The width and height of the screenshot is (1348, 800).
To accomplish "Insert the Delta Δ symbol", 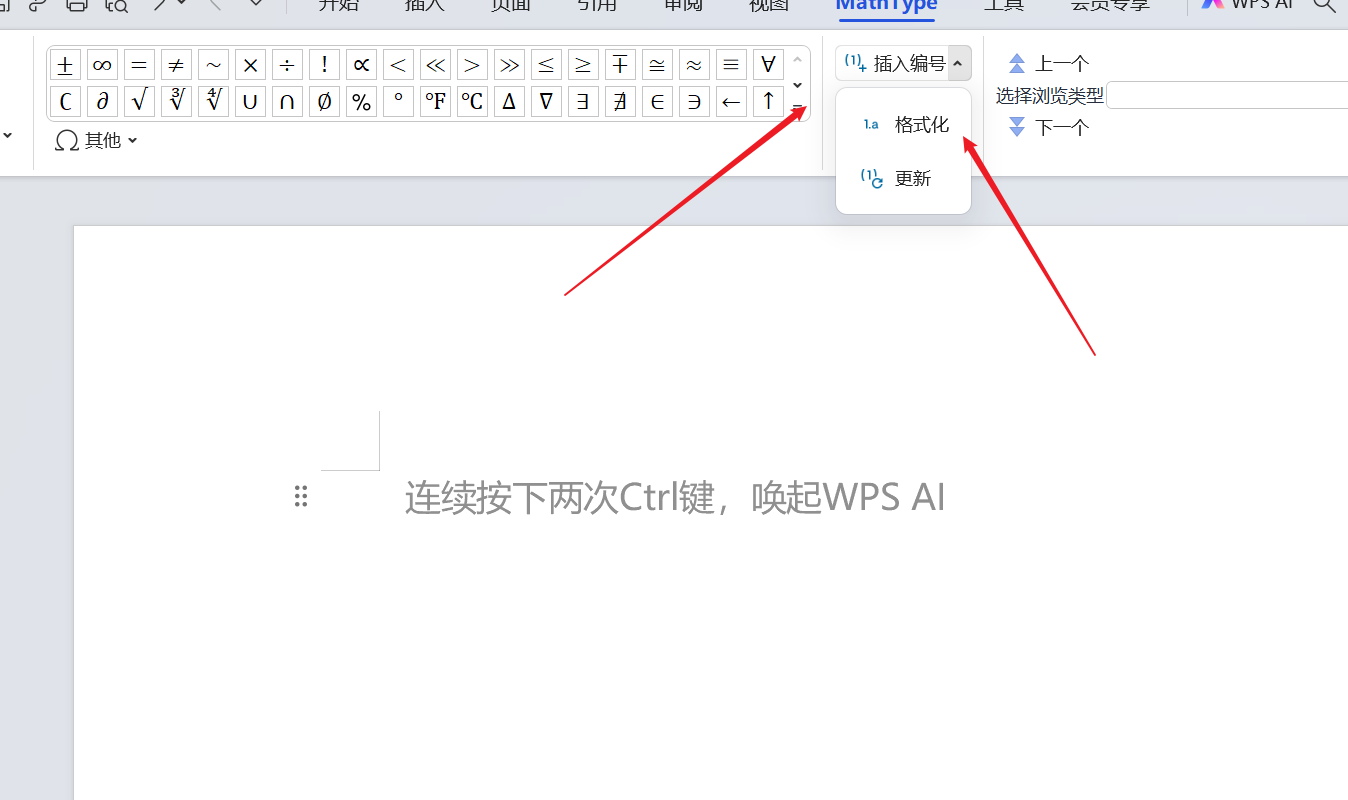I will click(x=509, y=102).
